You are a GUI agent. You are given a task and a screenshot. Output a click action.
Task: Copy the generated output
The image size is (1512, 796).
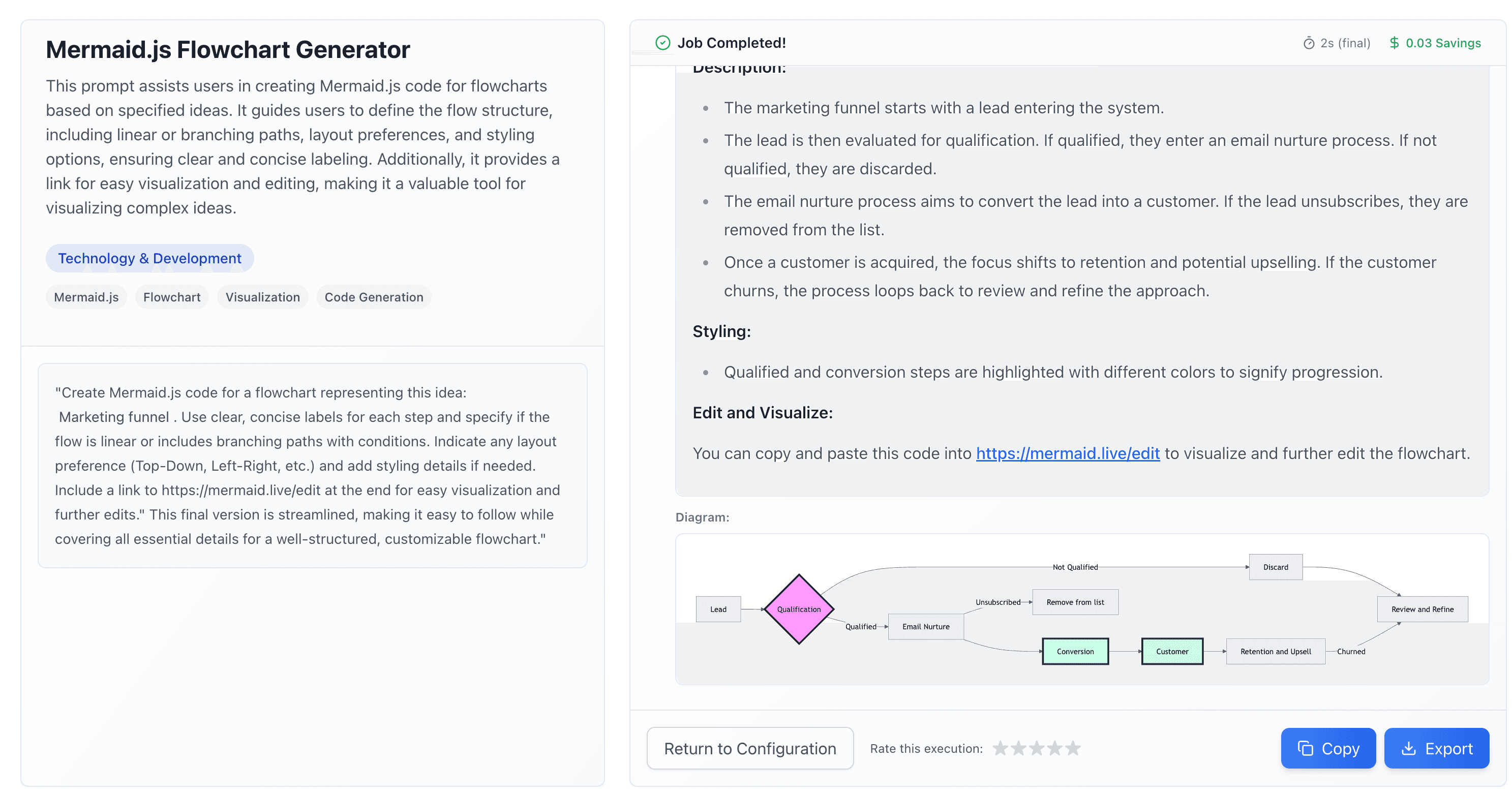tap(1327, 748)
